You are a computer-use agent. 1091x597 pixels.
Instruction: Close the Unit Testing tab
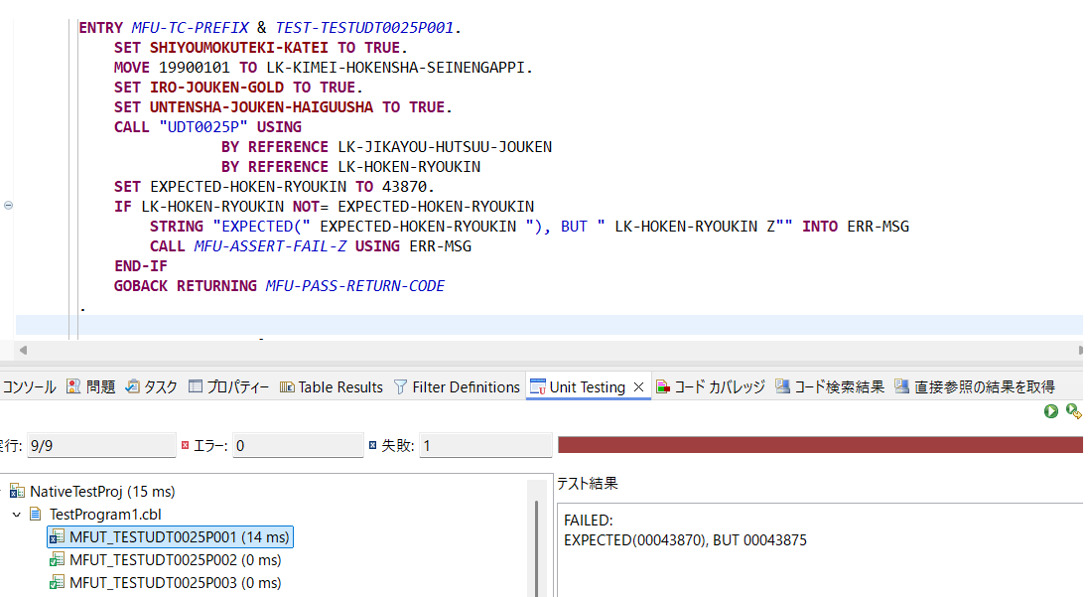click(x=637, y=386)
